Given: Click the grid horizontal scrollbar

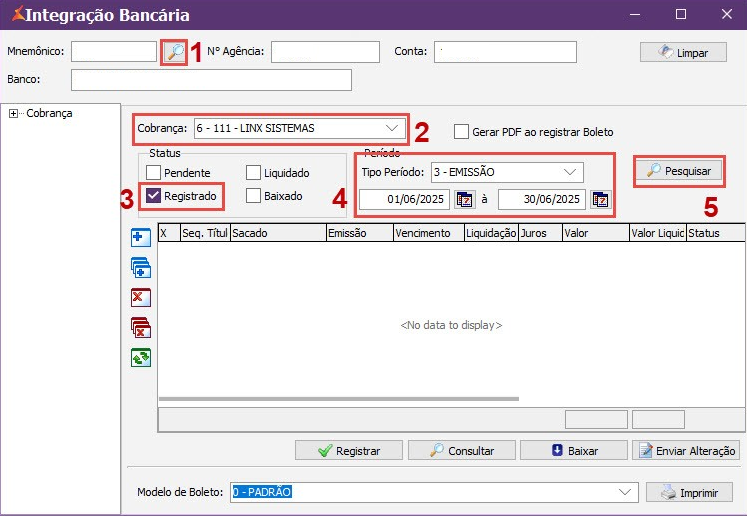Looking at the screenshot, I should coord(339,399).
